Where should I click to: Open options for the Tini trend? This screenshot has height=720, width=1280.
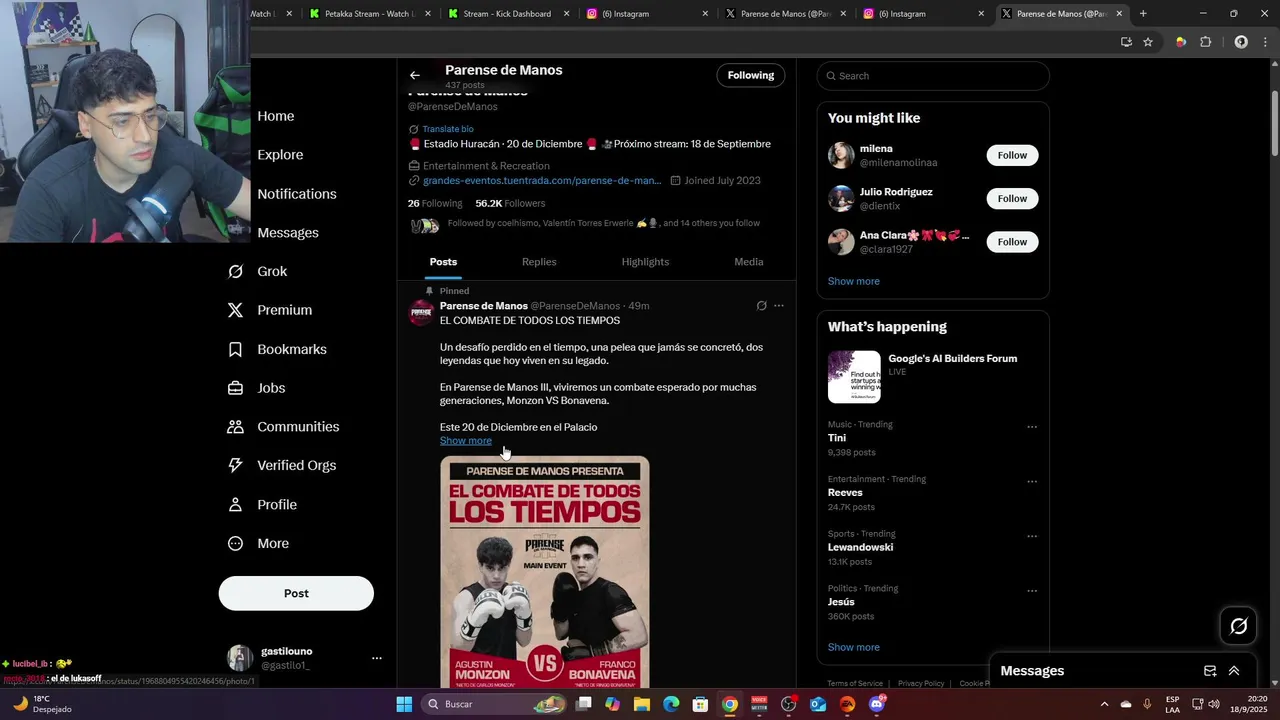coord(1032,427)
